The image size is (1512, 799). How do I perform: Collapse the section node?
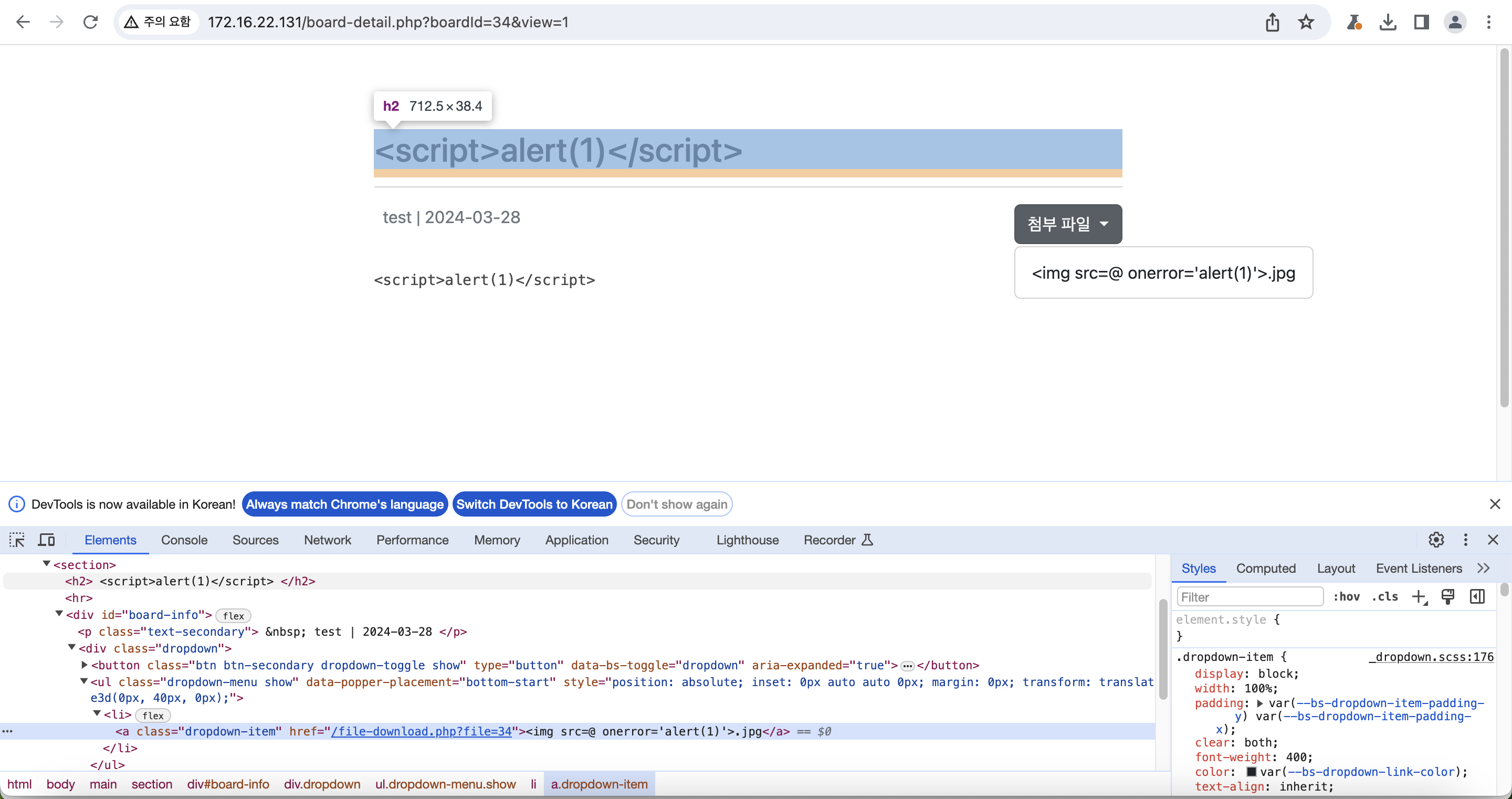(46, 564)
